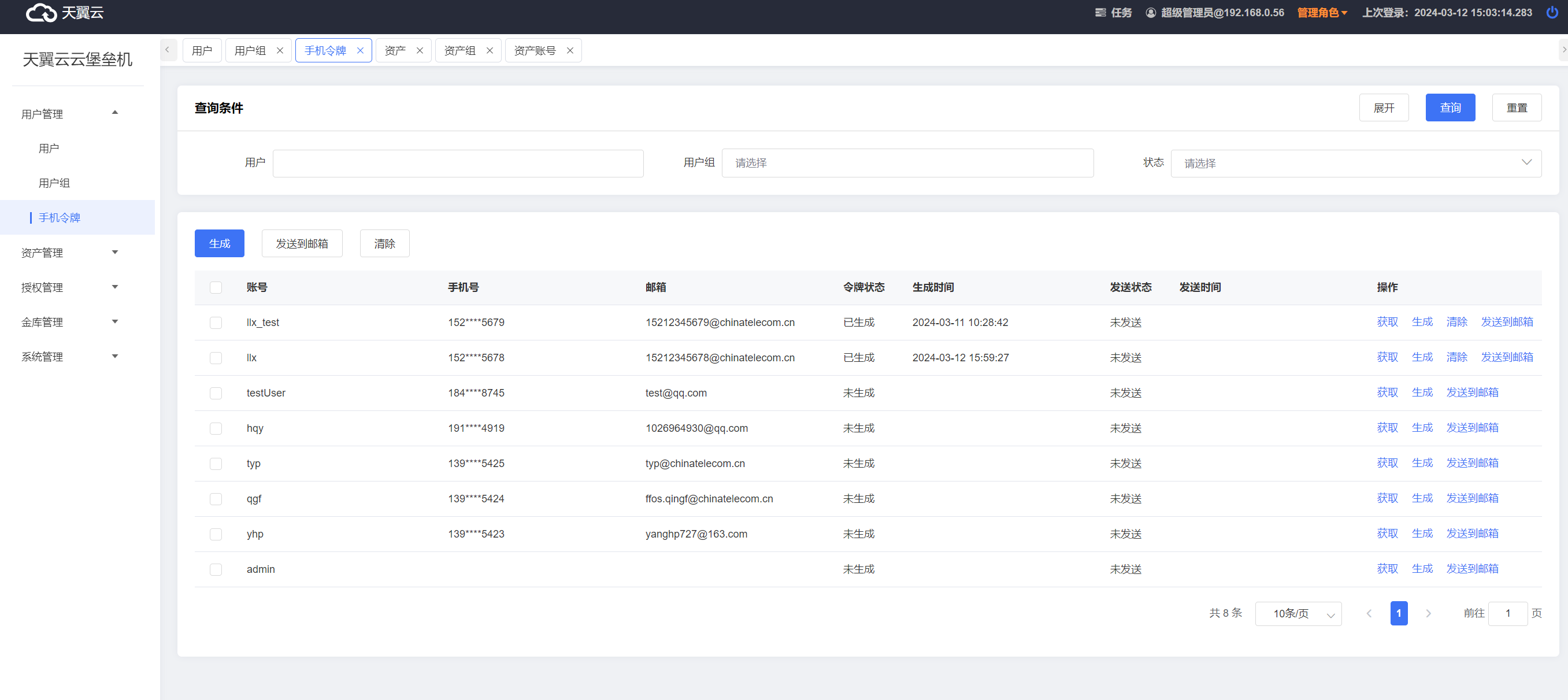Click the blue 生成 toolbar button
Screen dimensions: 1568x700
coord(219,243)
